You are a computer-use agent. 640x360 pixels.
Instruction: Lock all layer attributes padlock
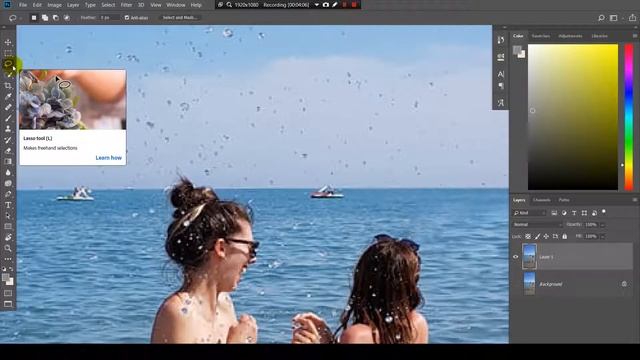[564, 236]
